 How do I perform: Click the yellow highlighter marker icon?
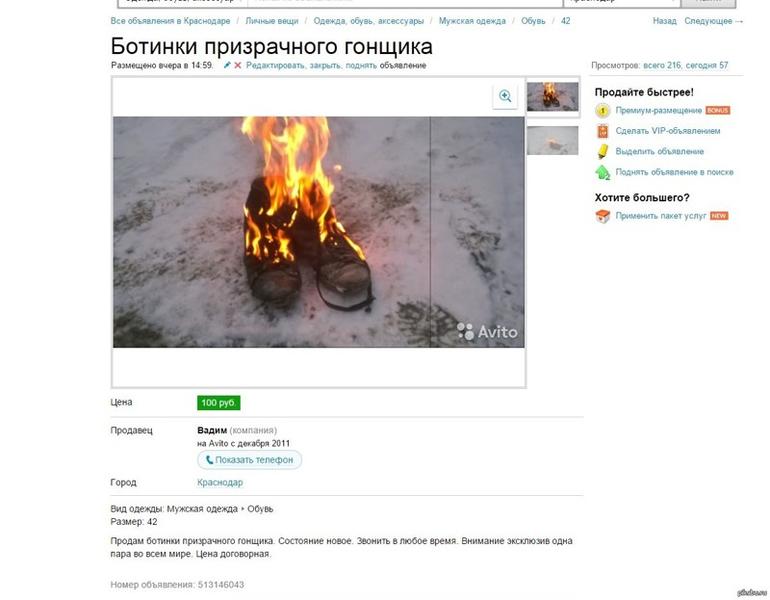[603, 151]
